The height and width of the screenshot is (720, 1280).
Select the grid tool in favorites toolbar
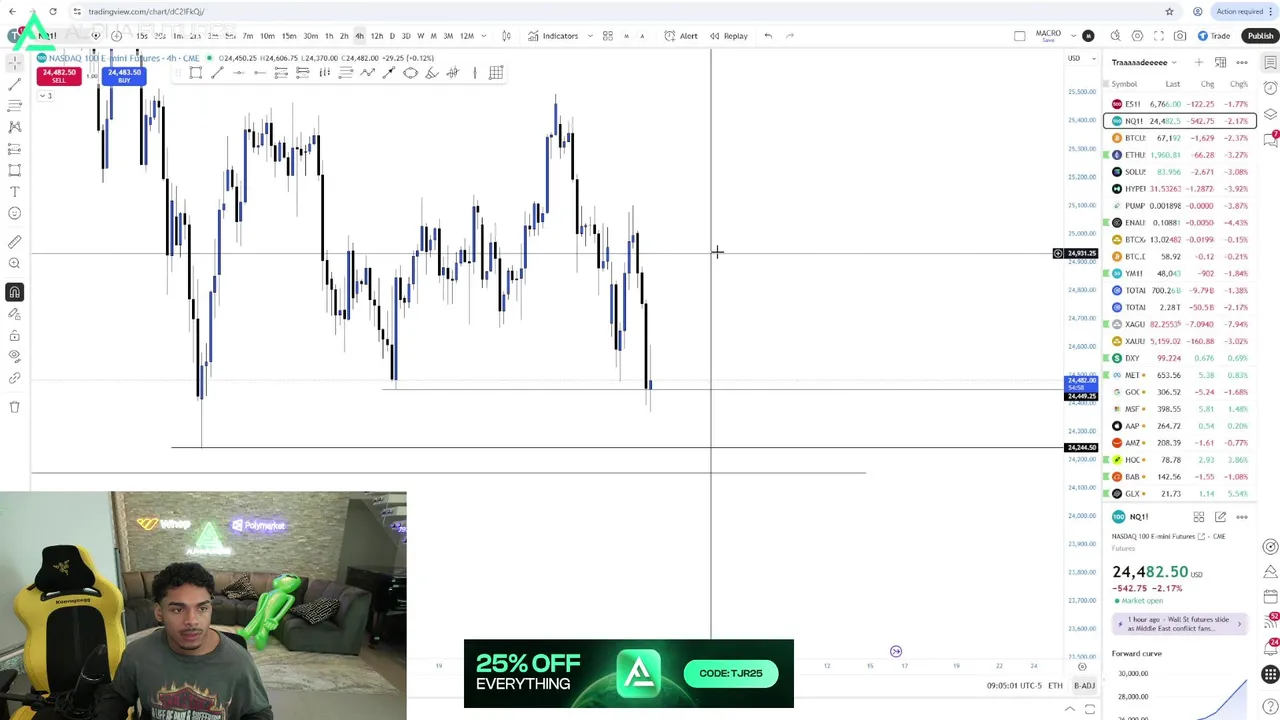point(495,72)
